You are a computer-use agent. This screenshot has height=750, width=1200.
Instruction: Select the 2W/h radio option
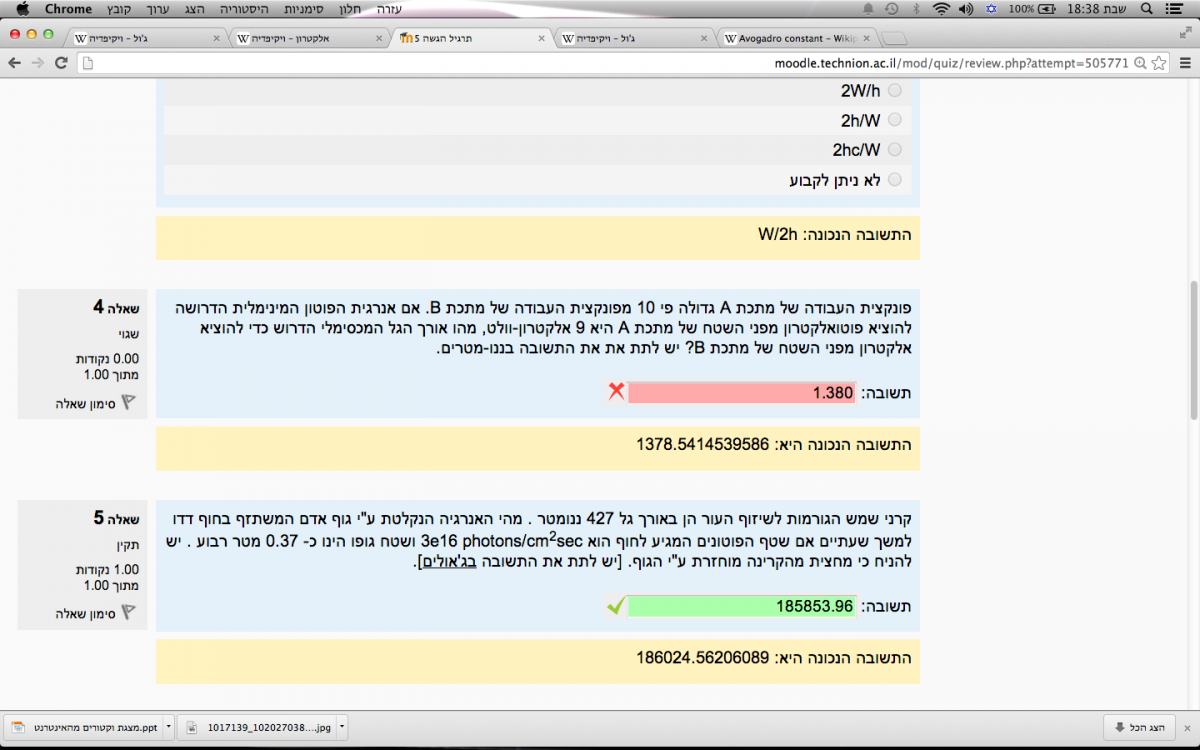click(894, 90)
